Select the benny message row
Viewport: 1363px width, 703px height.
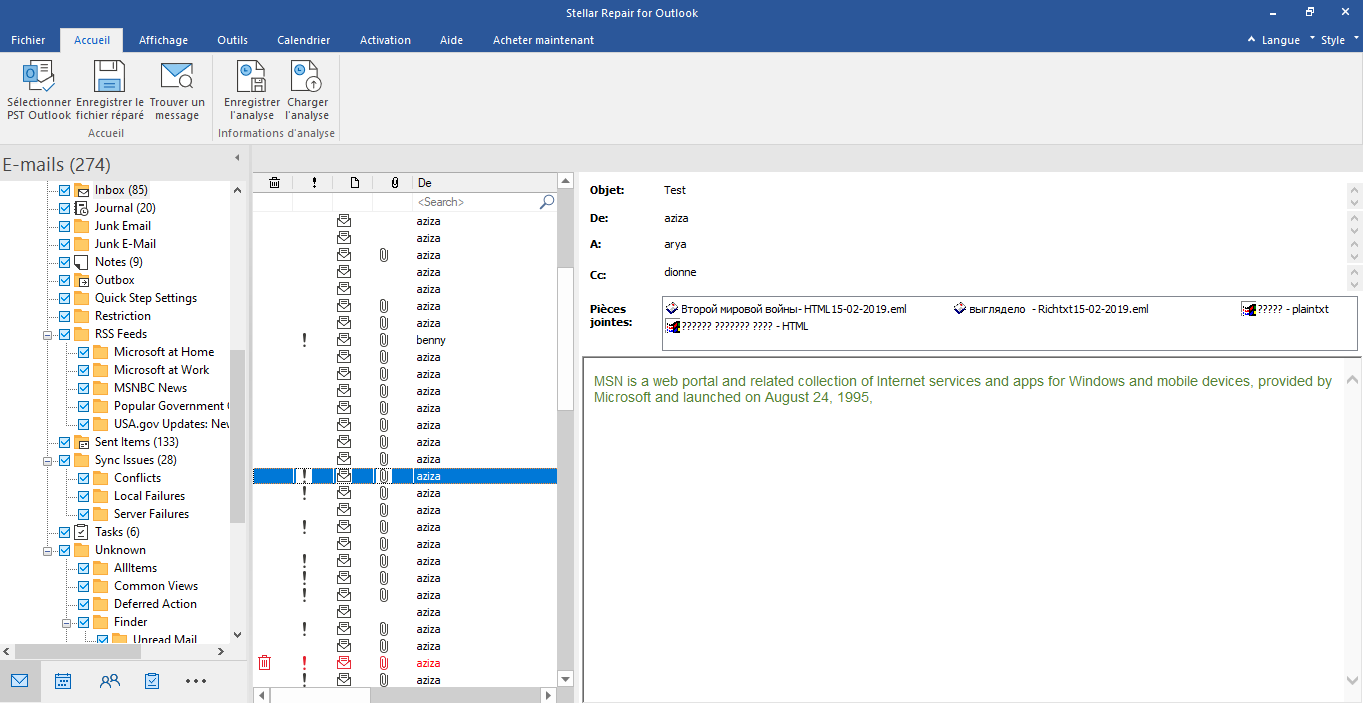click(x=404, y=340)
